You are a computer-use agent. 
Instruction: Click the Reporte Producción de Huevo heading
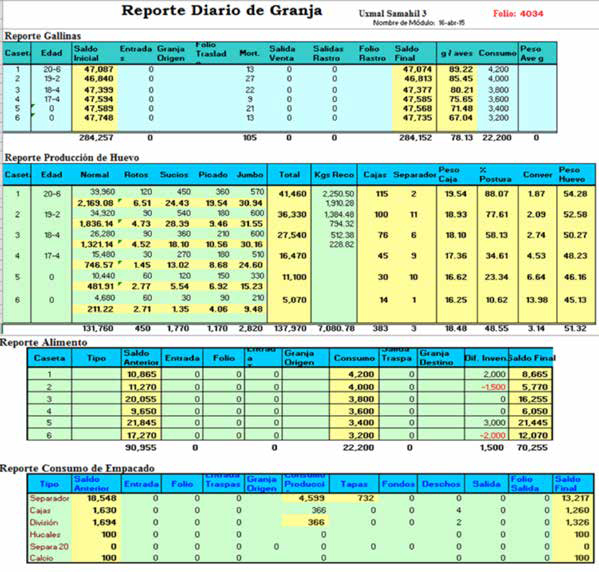pyautogui.click(x=72, y=158)
